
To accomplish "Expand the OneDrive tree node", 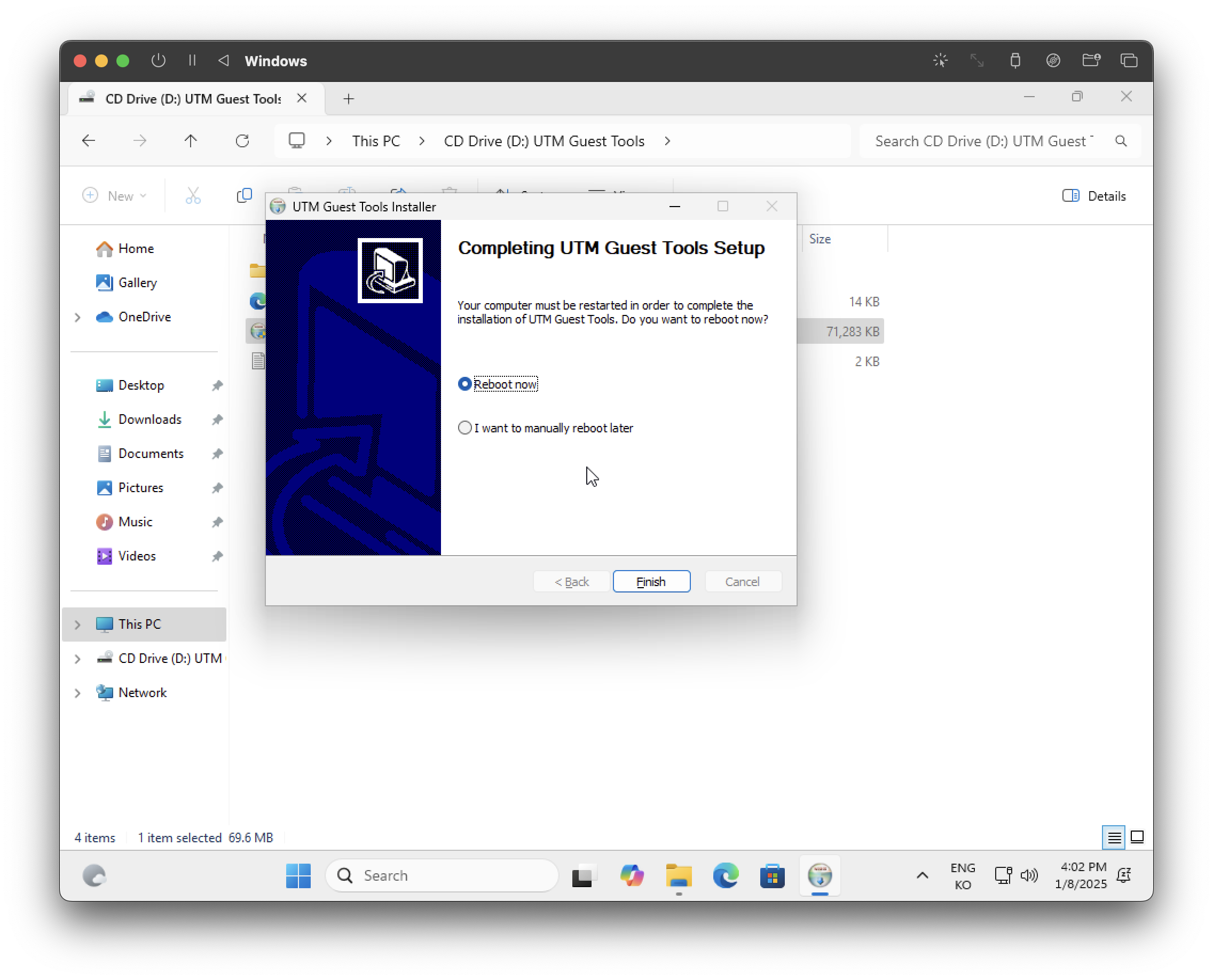I will pyautogui.click(x=78, y=317).
